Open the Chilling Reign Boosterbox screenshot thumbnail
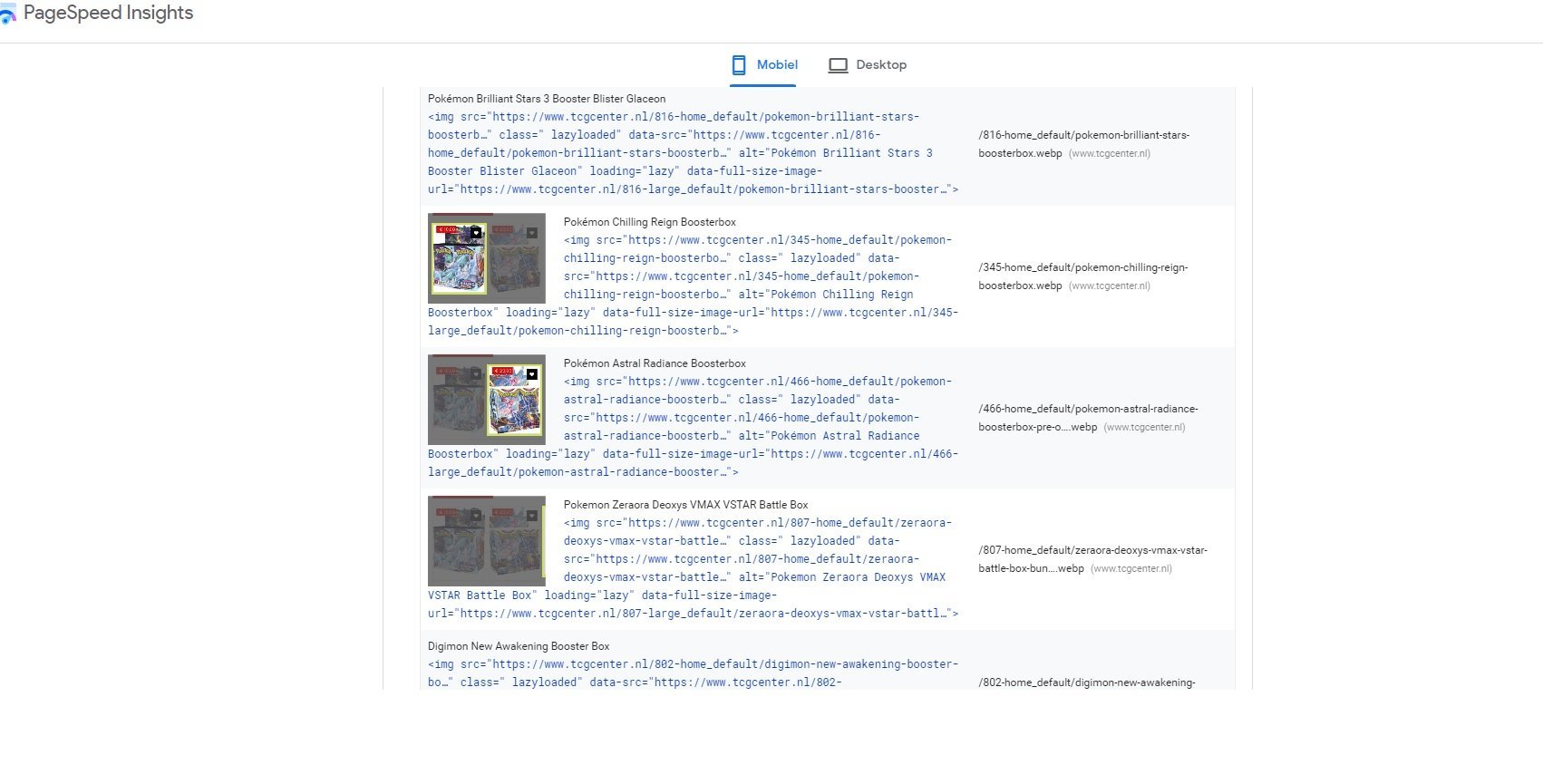This screenshot has width=1543, height=784. pos(487,258)
